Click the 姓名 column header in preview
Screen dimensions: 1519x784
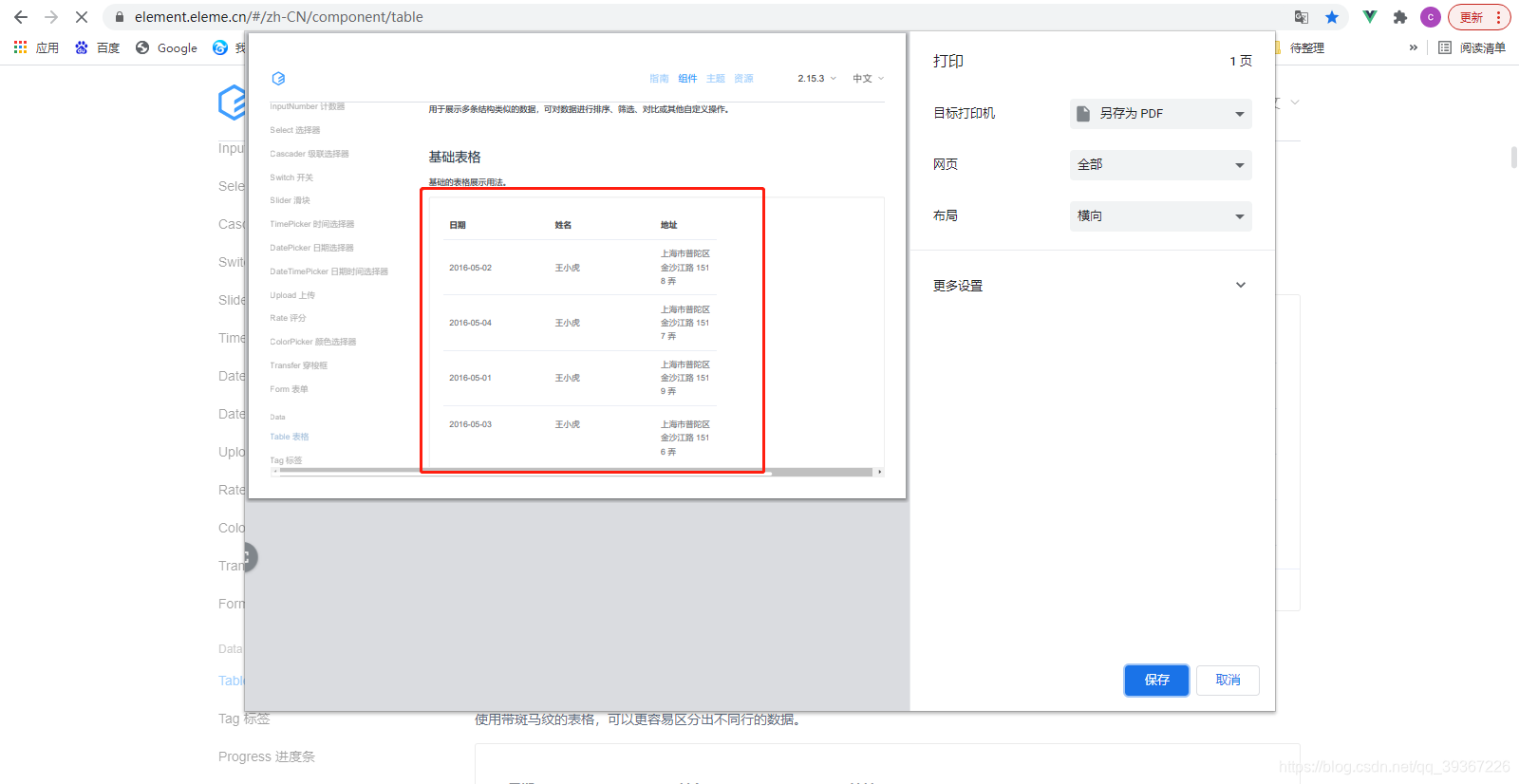[x=563, y=225]
